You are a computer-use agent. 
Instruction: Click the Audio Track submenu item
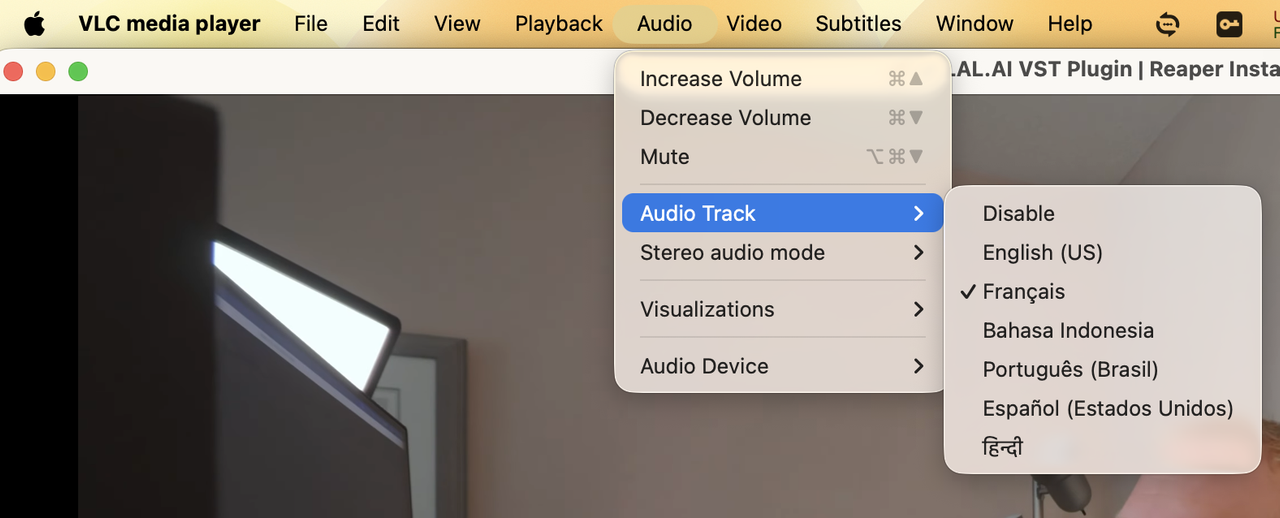point(782,213)
